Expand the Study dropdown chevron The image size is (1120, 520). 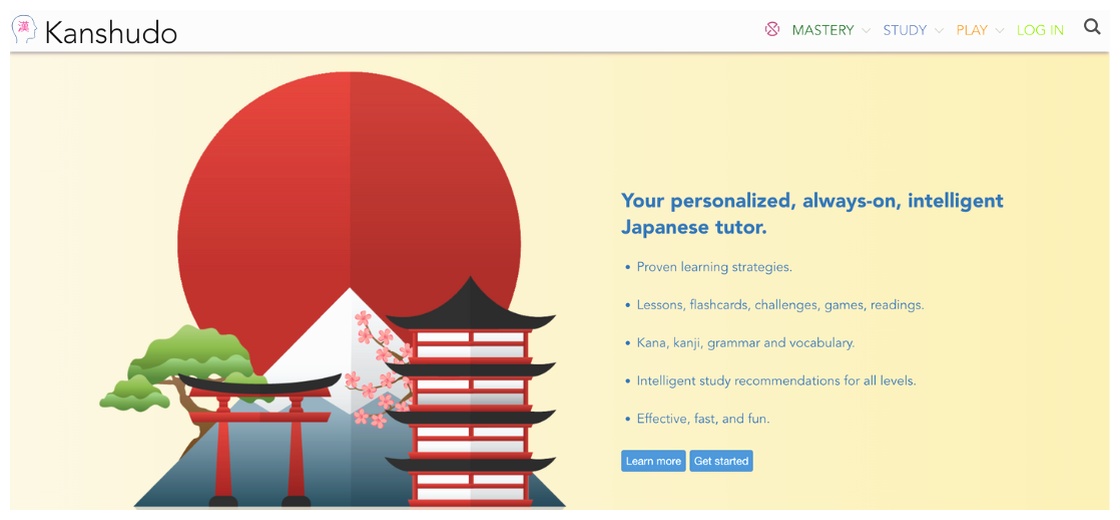click(x=939, y=31)
